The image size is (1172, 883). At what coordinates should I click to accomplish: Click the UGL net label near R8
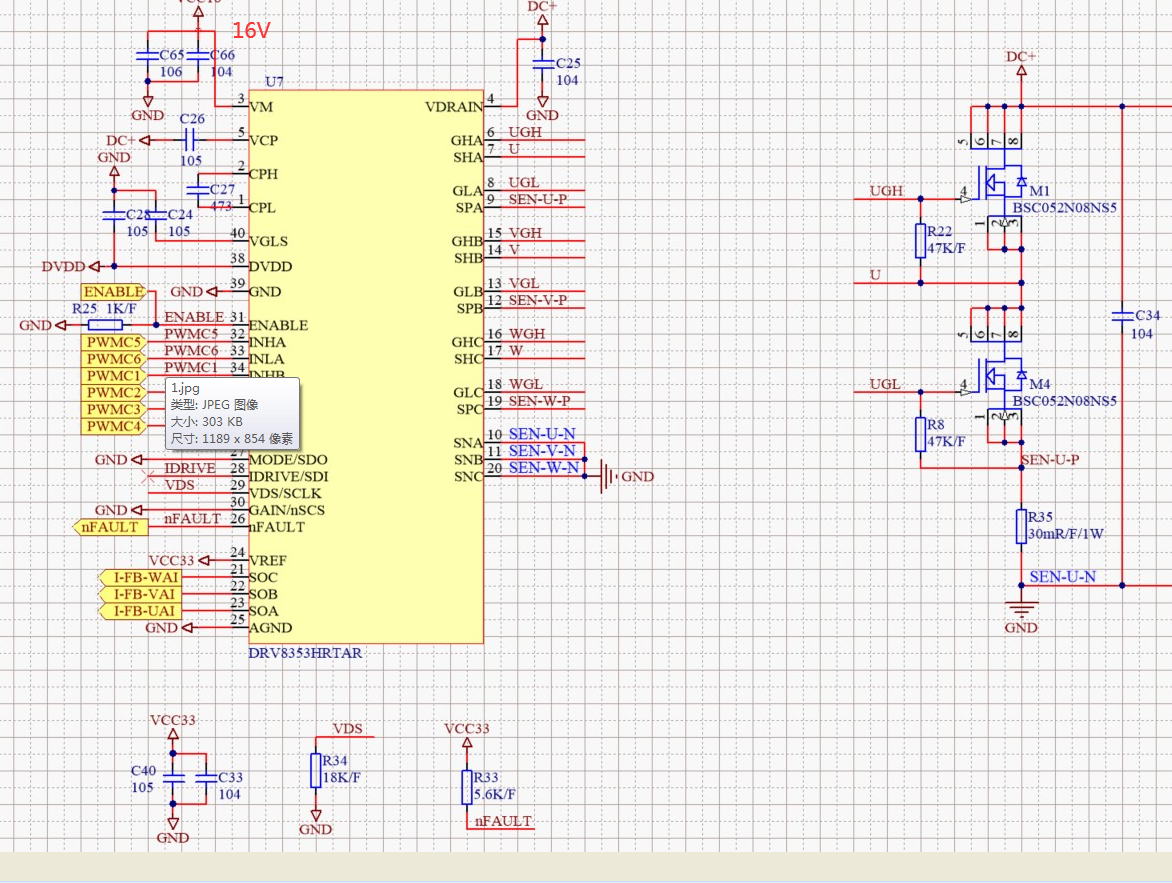pyautogui.click(x=885, y=384)
